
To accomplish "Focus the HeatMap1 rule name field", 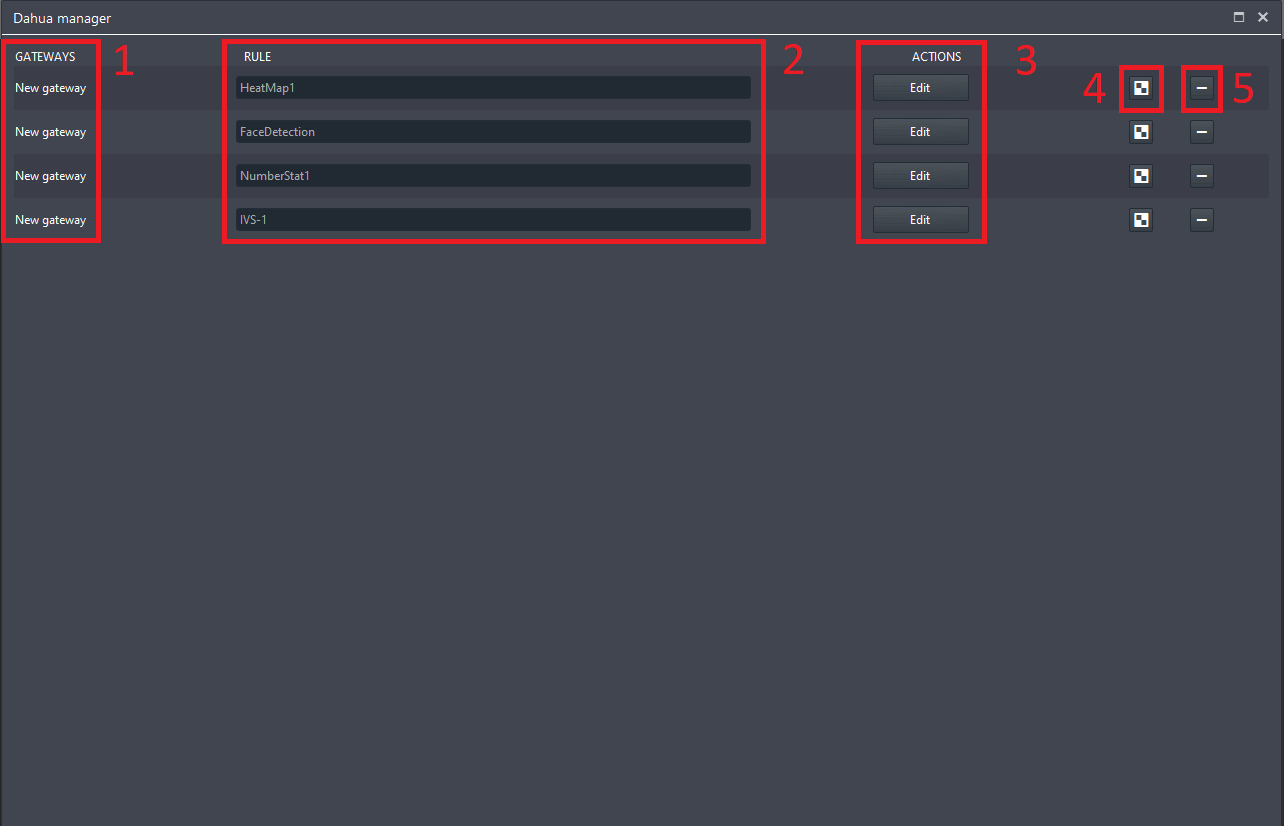I will (493, 88).
